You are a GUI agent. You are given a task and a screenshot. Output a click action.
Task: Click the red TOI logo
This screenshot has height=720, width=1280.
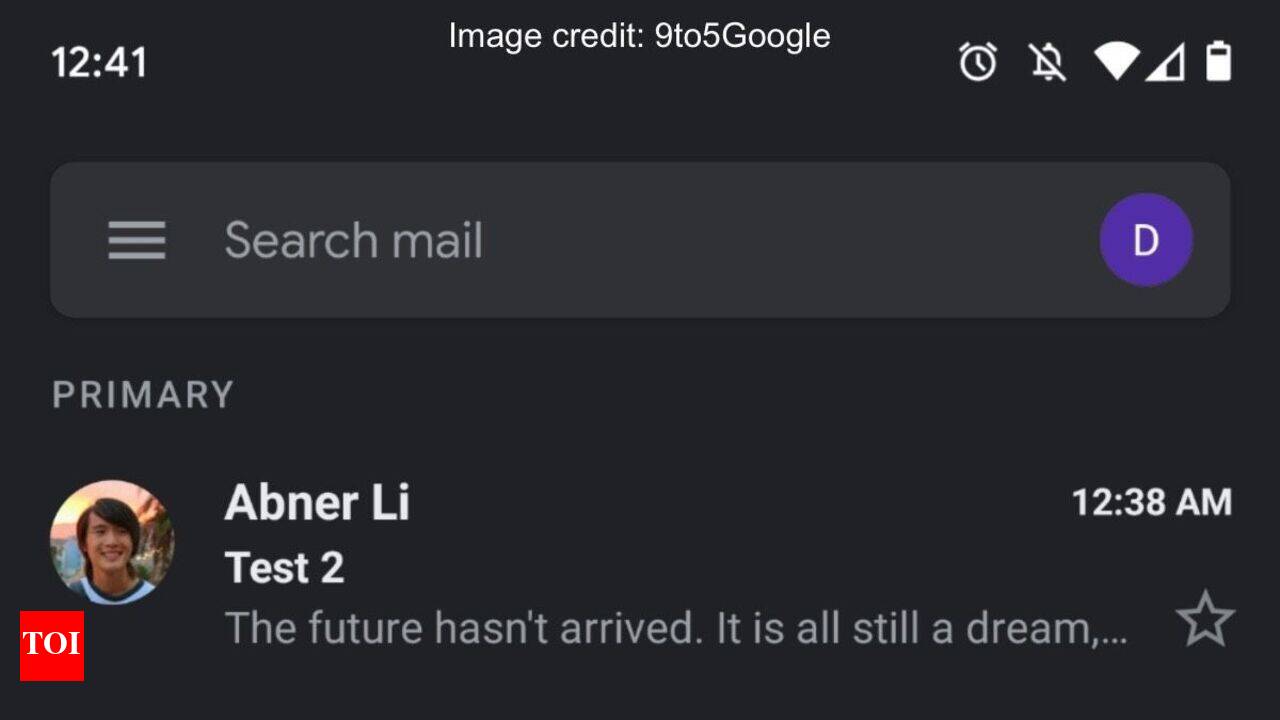(52, 645)
